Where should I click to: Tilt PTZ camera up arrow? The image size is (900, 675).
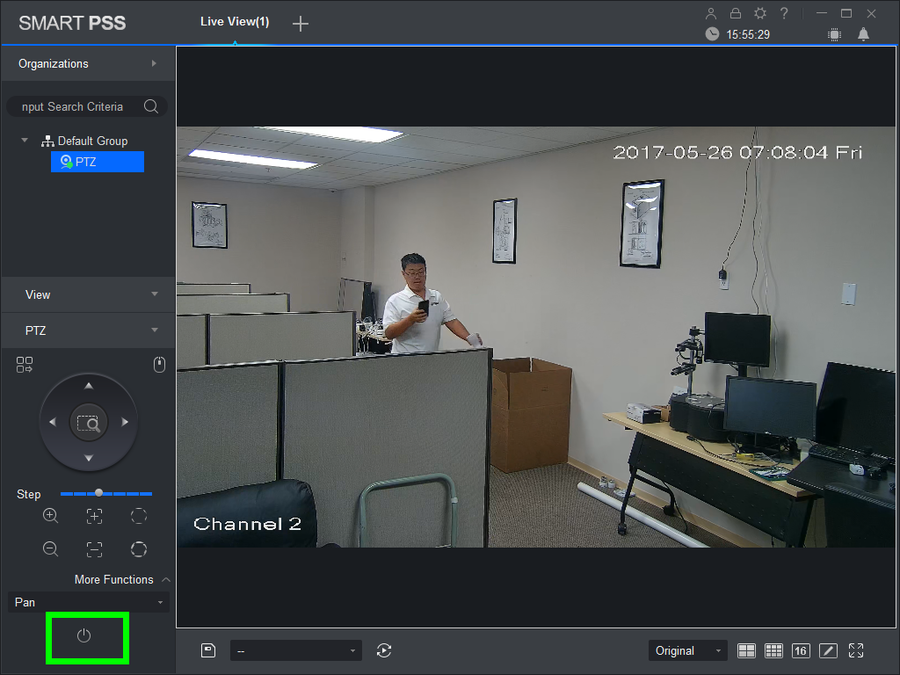88,386
